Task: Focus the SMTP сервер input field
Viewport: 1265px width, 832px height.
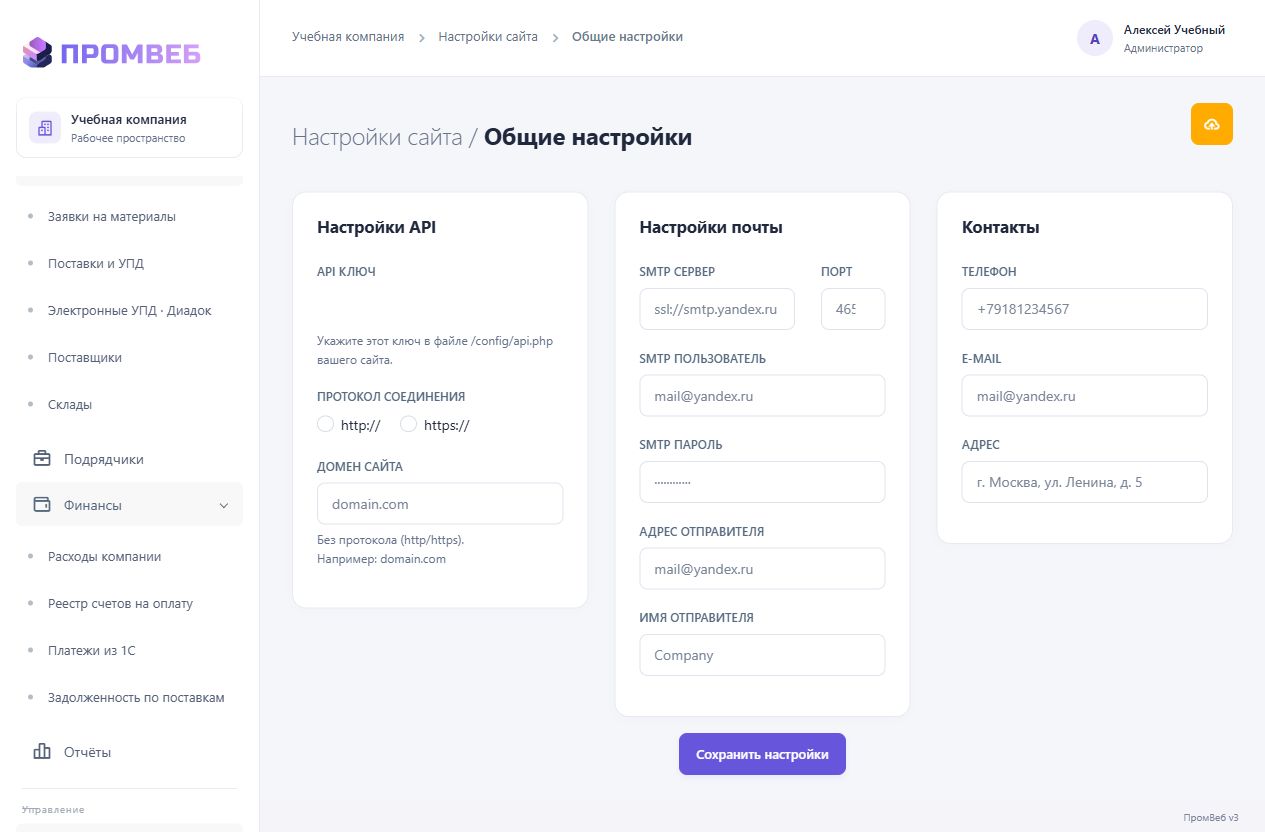Action: click(717, 309)
